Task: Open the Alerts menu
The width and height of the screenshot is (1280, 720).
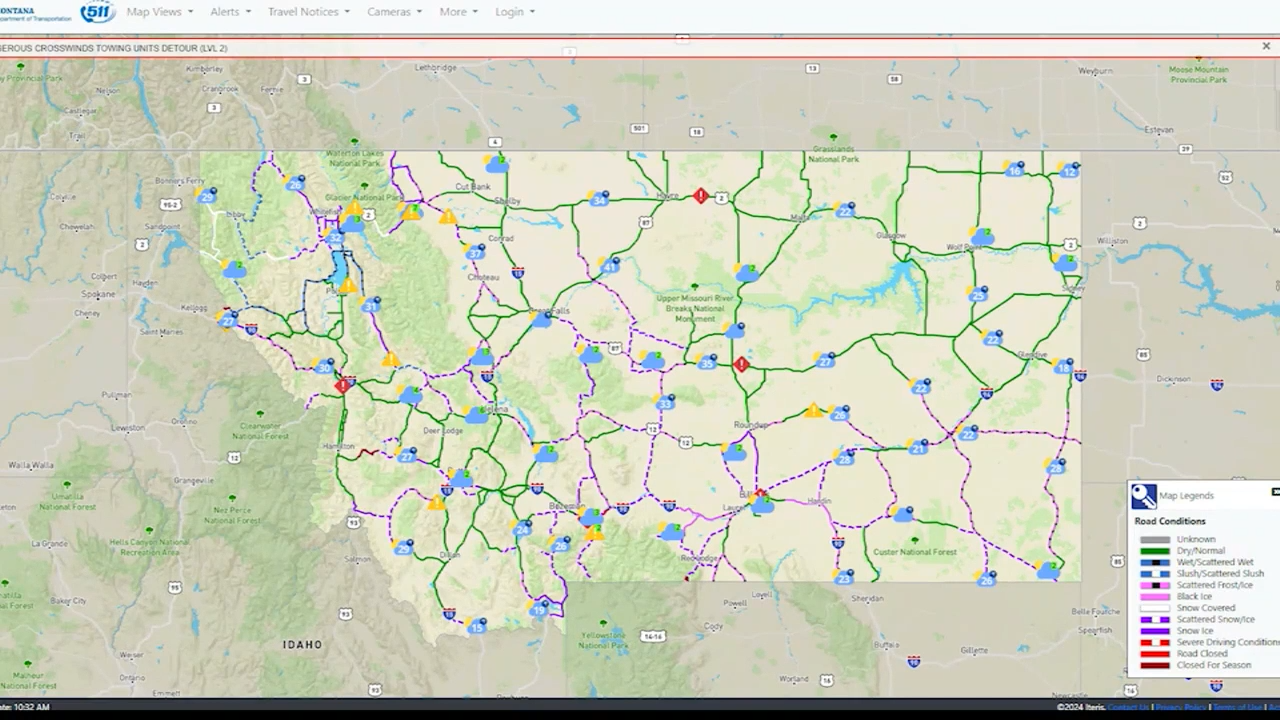Action: click(x=225, y=11)
